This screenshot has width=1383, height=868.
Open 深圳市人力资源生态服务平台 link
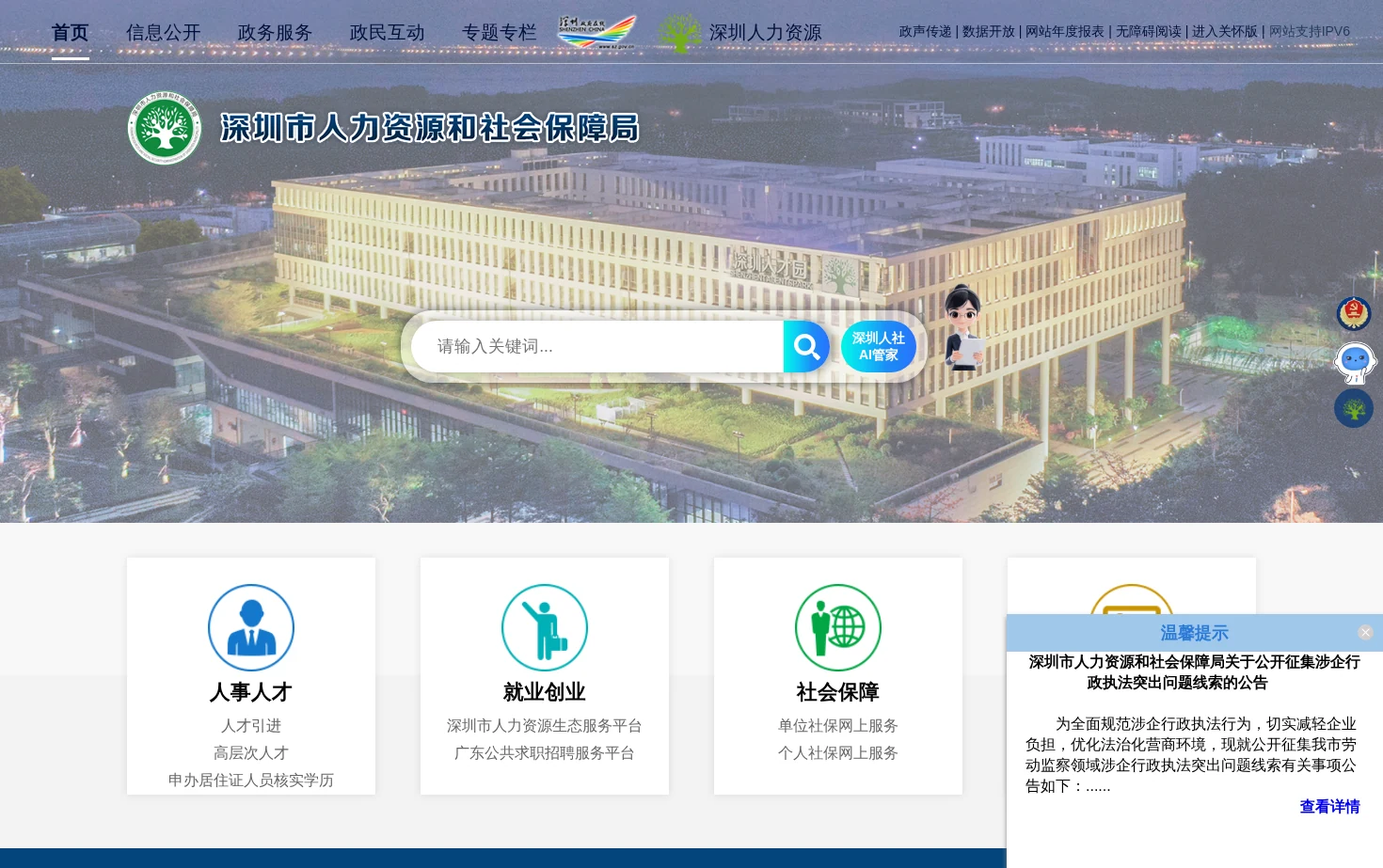(x=545, y=726)
